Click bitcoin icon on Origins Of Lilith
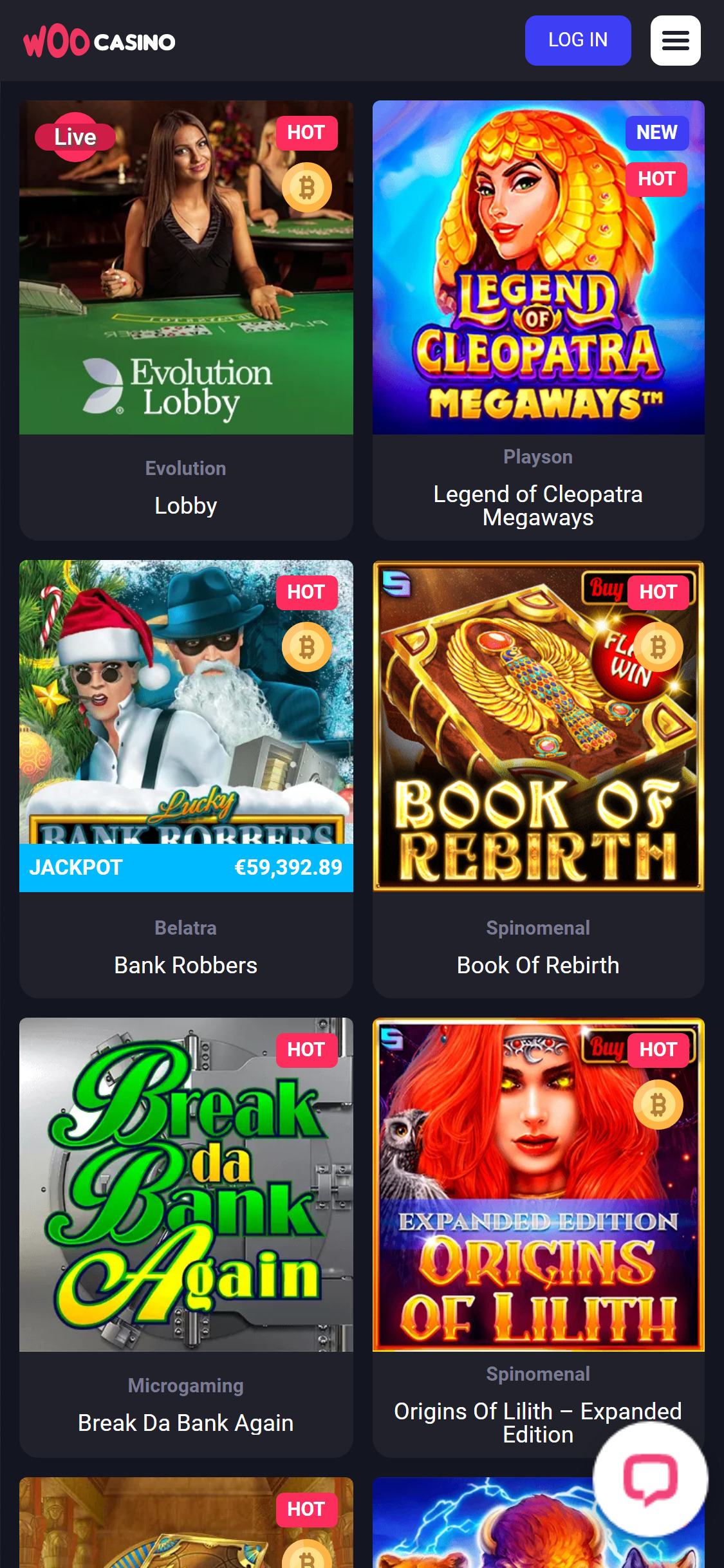This screenshot has width=724, height=1568. tap(658, 1105)
